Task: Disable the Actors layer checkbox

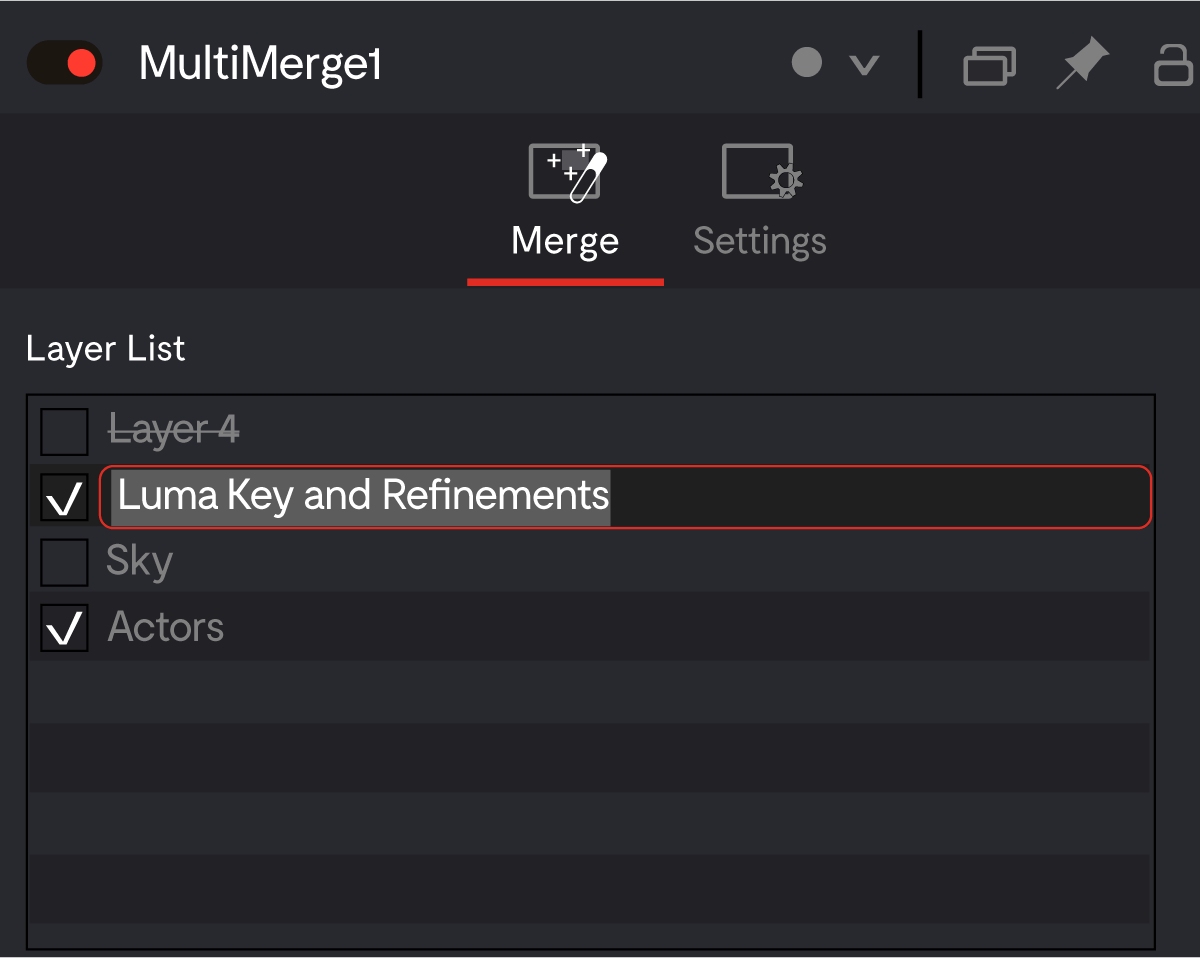Action: (63, 627)
